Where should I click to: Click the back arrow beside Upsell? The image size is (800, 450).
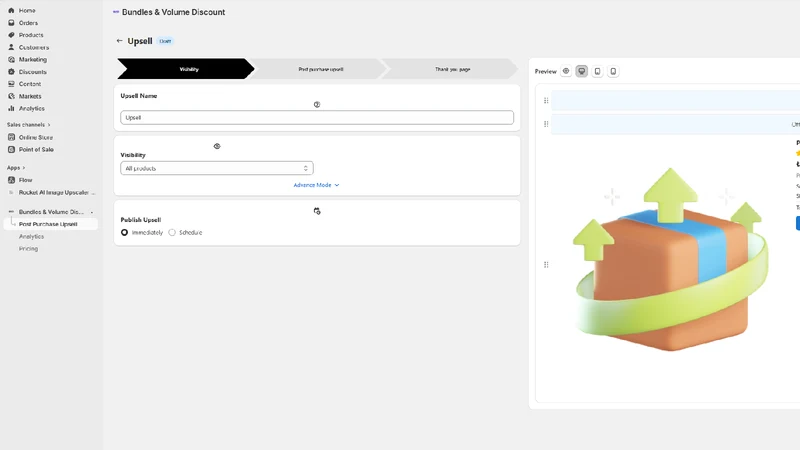click(x=119, y=41)
